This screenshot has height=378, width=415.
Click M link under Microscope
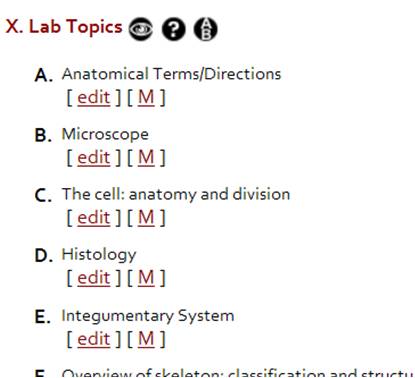coord(146,157)
